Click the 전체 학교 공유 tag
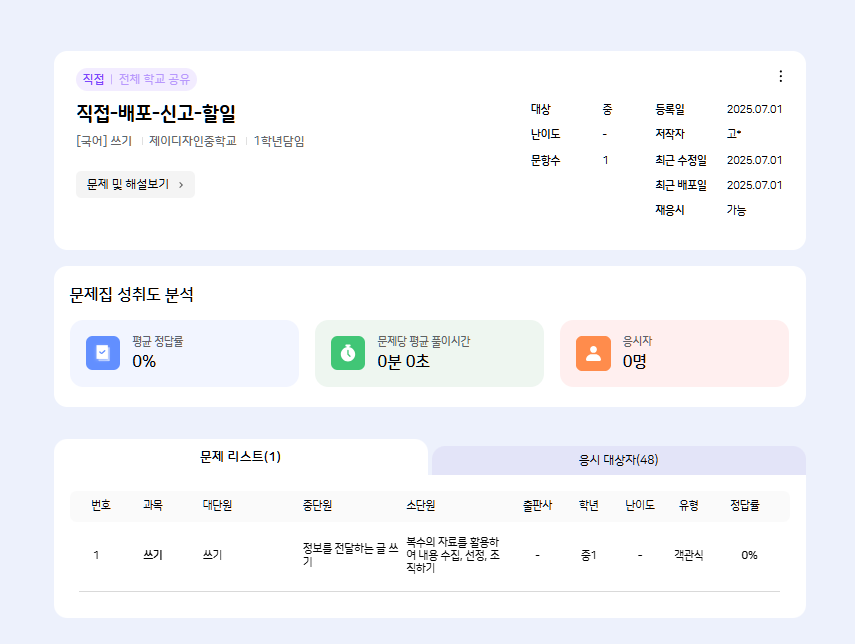Screen dimensions: 855x644 pyautogui.click(x=155, y=79)
